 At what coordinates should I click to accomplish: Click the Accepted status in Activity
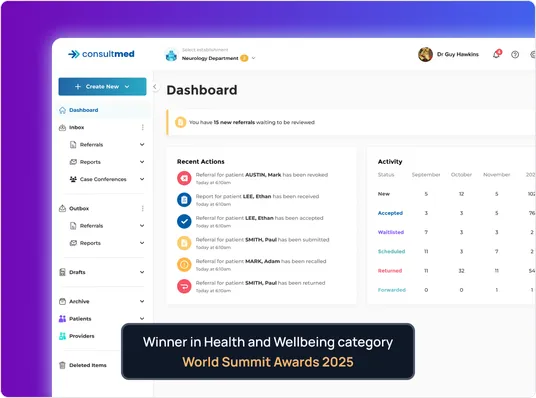click(390, 213)
